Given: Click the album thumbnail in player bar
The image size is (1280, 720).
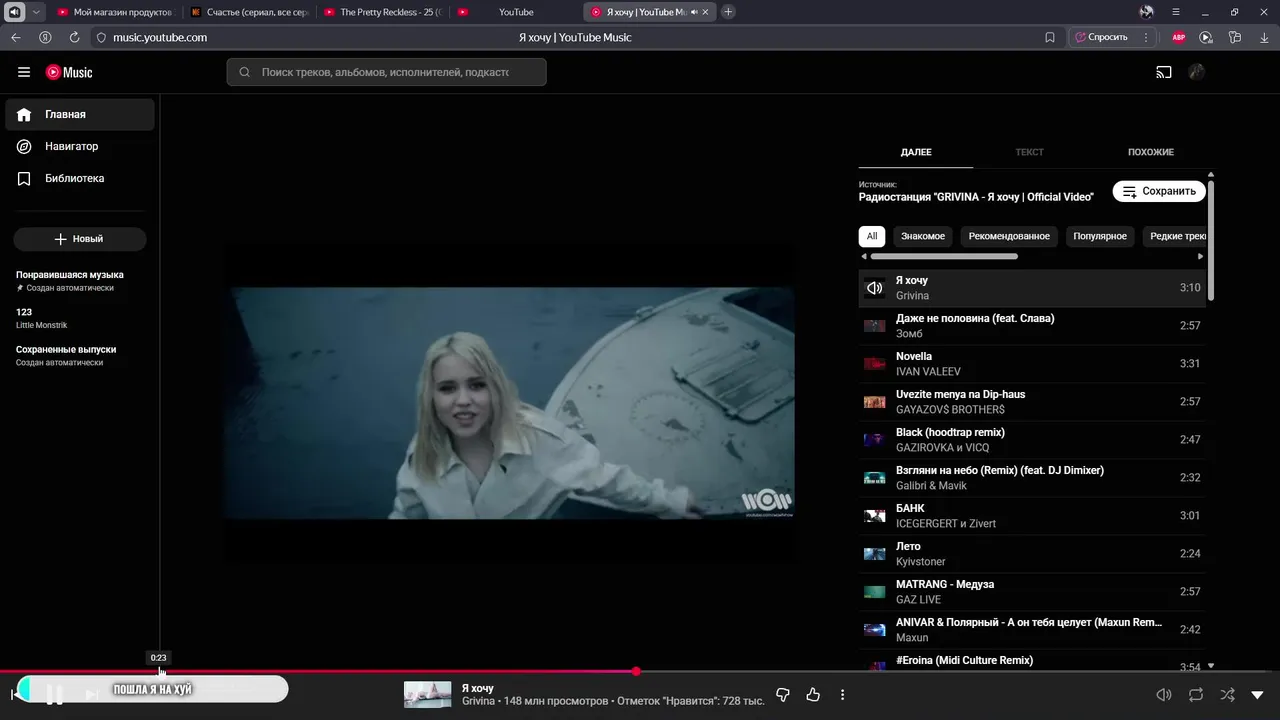Looking at the screenshot, I should point(427,694).
